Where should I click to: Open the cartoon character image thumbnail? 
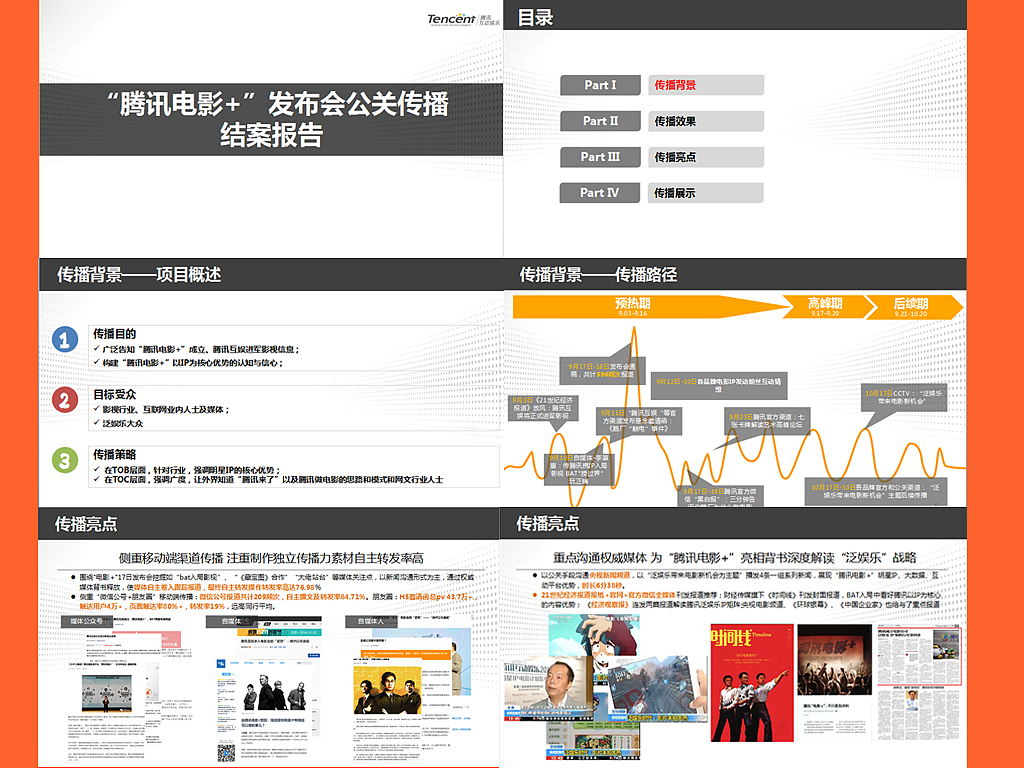coord(594,636)
